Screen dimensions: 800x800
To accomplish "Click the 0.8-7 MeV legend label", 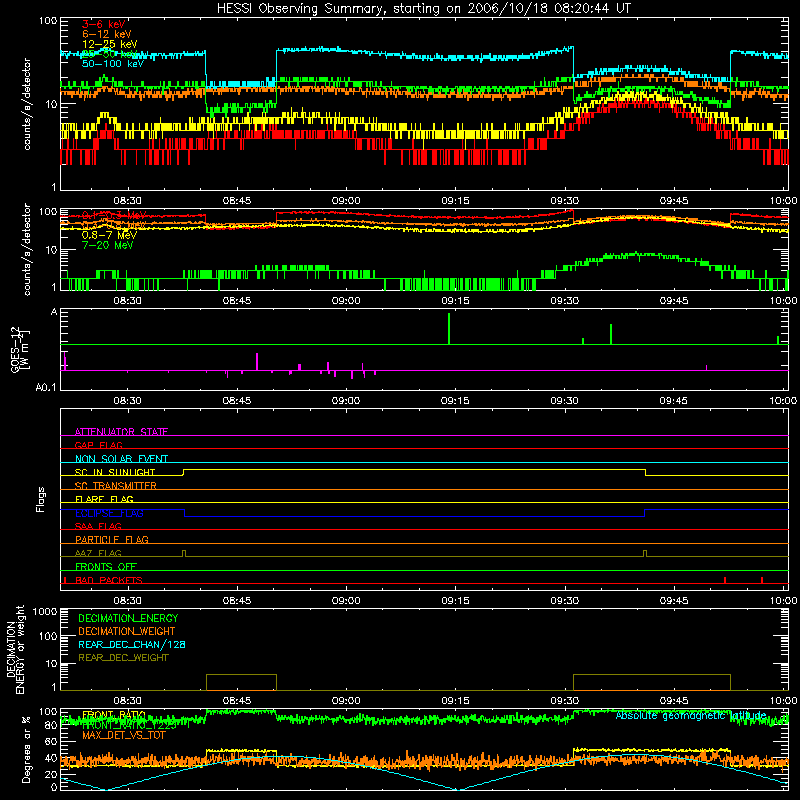I will (109, 235).
